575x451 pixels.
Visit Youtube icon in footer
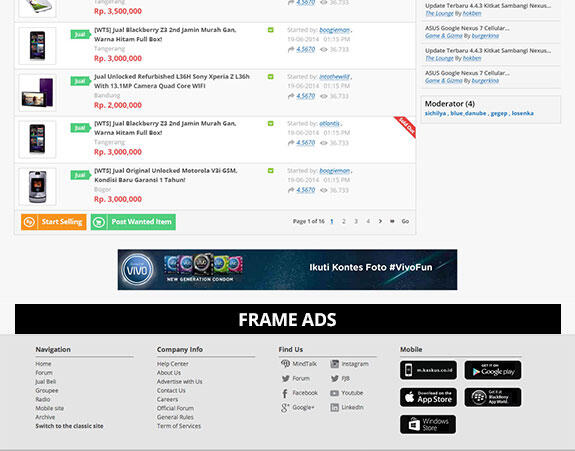[x=334, y=393]
